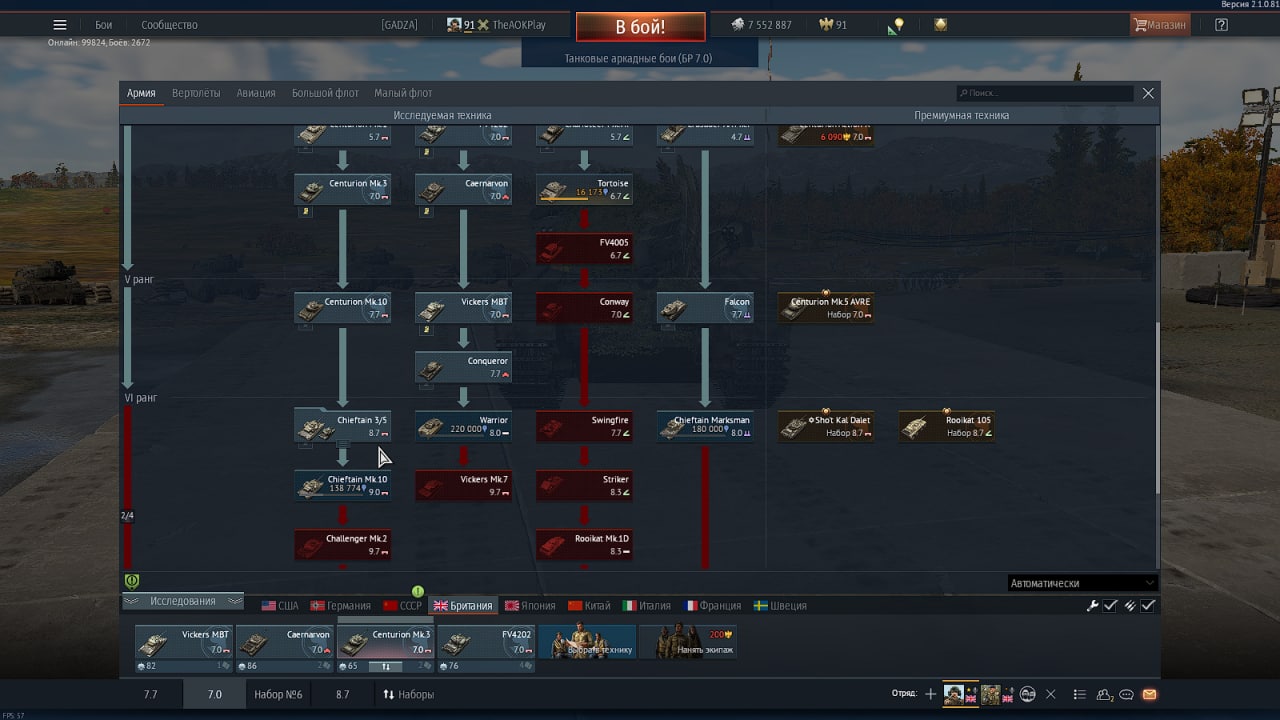Select the Conqueror tank in tree
Screen dimensions: 1280x720
[463, 367]
